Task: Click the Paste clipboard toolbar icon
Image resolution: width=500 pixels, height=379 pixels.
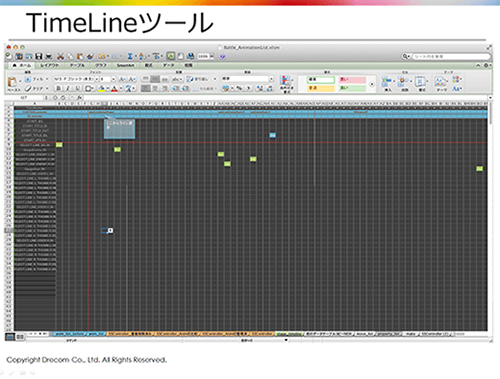Action: [x=80, y=56]
